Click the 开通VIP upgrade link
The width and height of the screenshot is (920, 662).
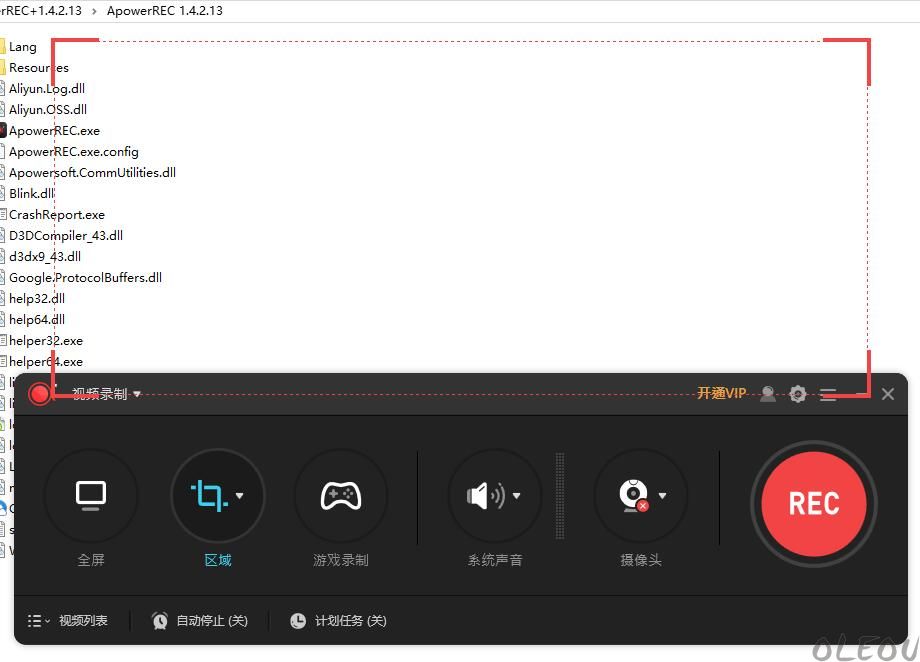tap(722, 393)
